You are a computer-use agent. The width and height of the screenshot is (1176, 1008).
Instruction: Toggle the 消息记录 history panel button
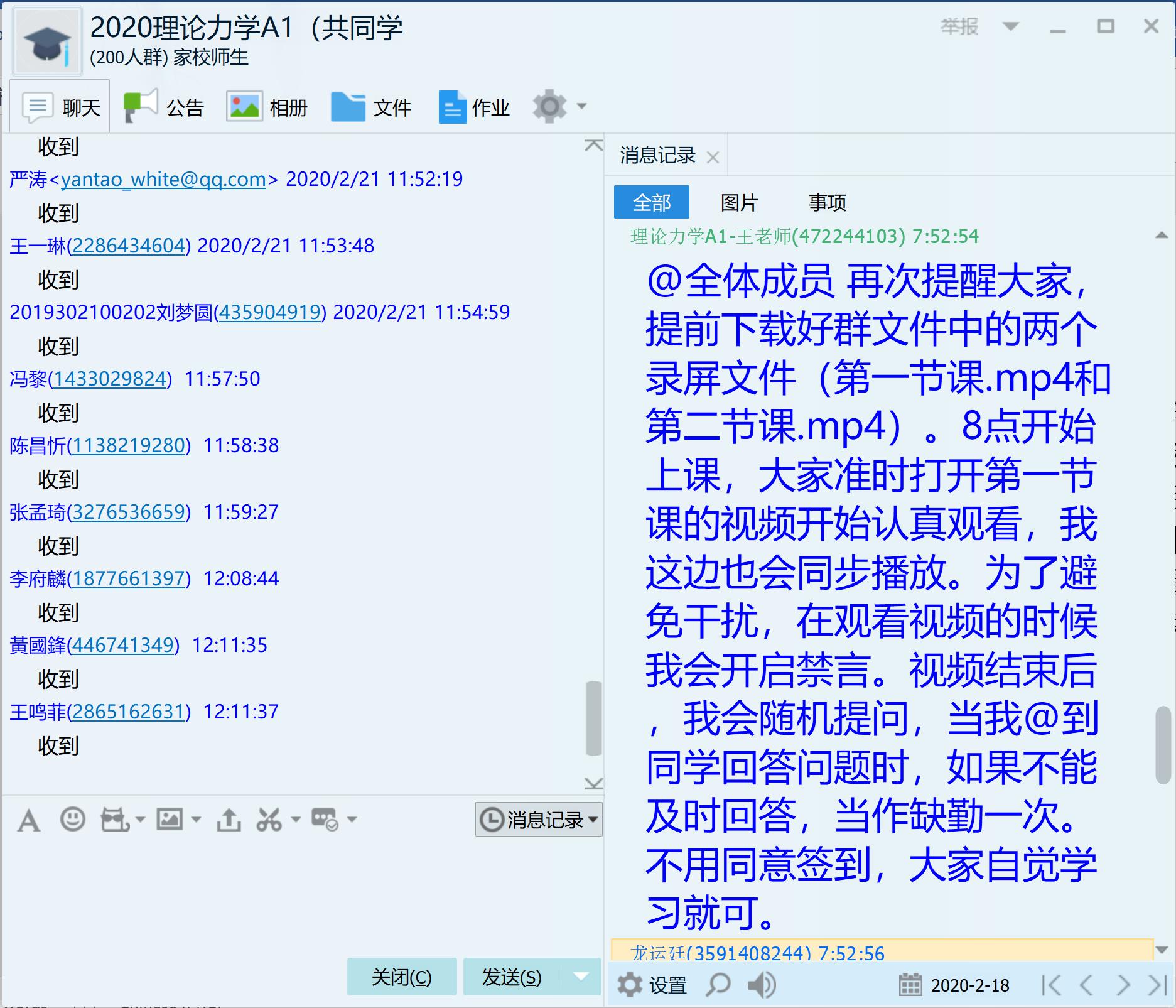[x=538, y=820]
